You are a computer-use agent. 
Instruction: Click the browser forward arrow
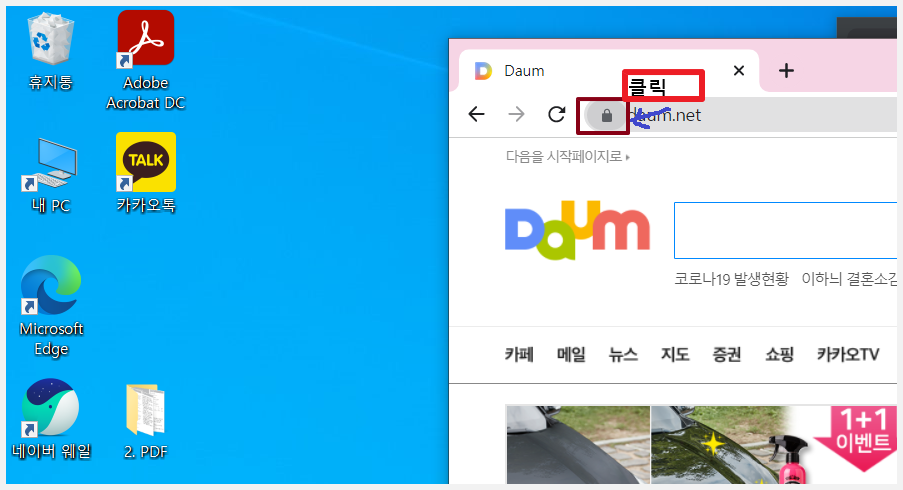pos(517,115)
